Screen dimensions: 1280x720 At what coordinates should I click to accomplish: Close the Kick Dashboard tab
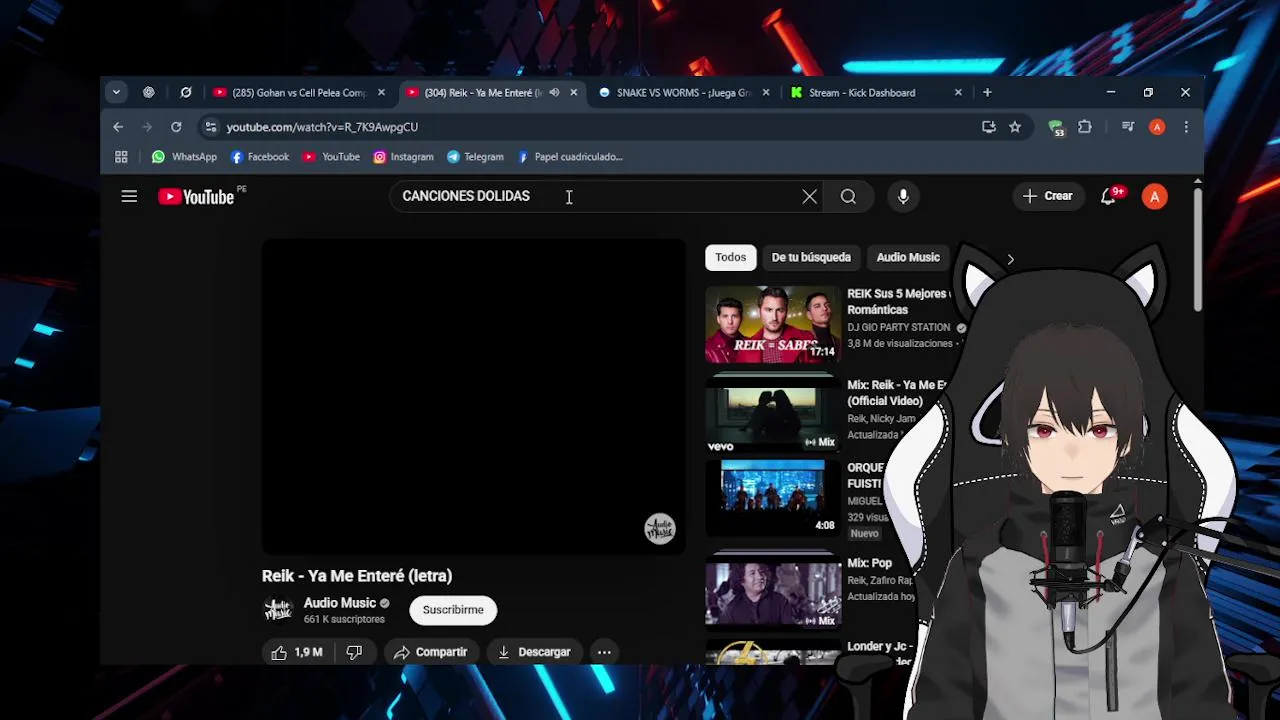(x=958, y=92)
